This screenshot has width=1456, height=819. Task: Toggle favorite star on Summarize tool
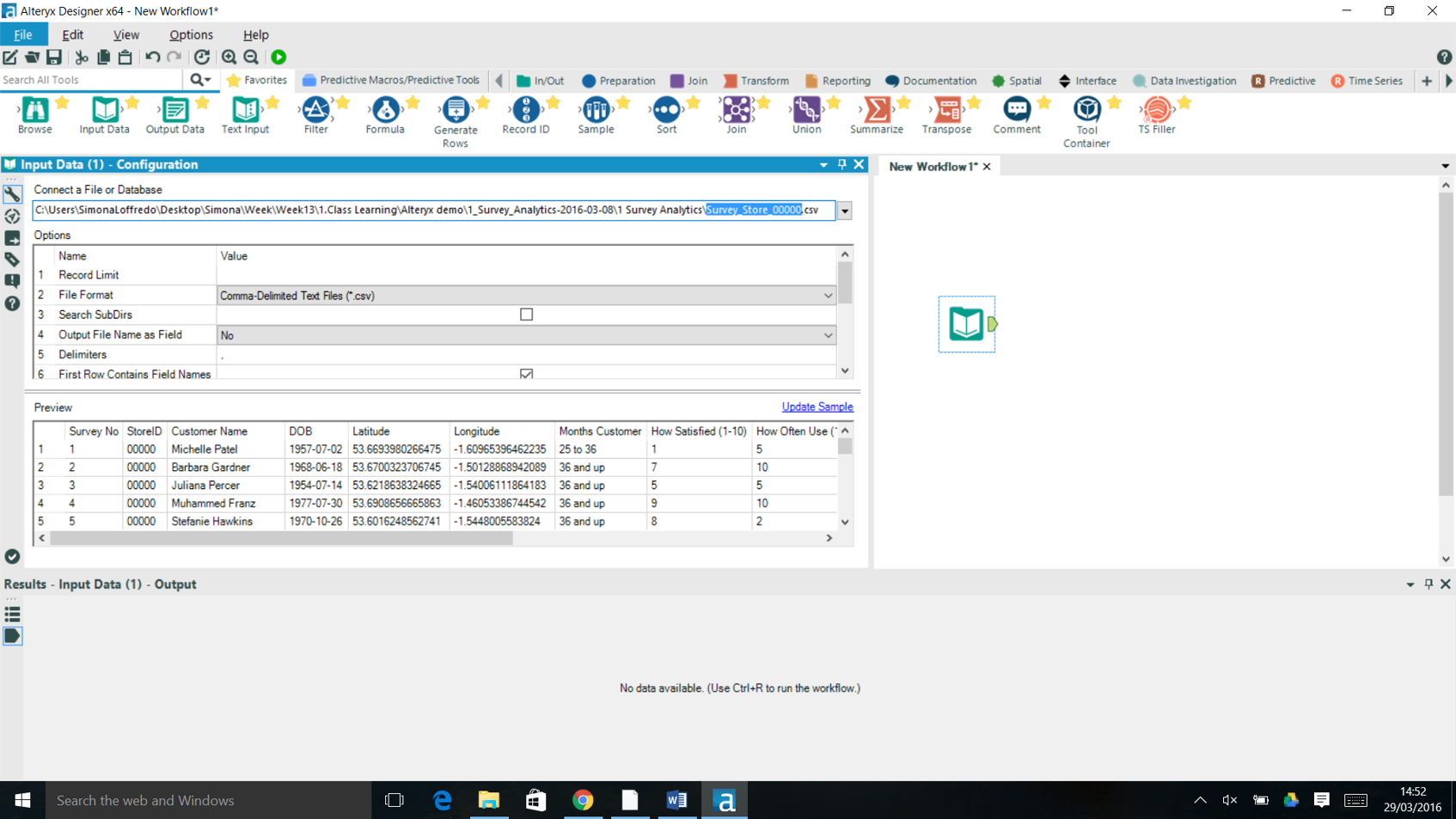pos(903,103)
